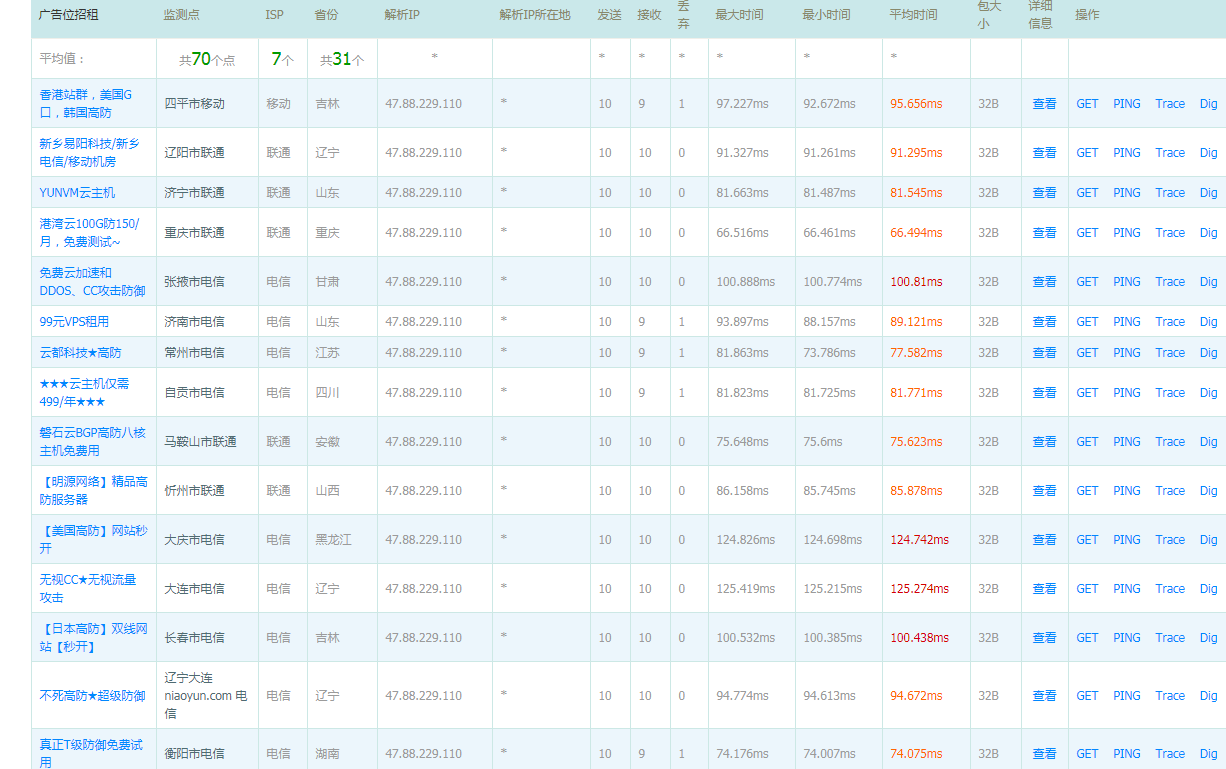The image size is (1226, 769).
Task: Click the 广告位招租 header text
Action: click(x=69, y=15)
